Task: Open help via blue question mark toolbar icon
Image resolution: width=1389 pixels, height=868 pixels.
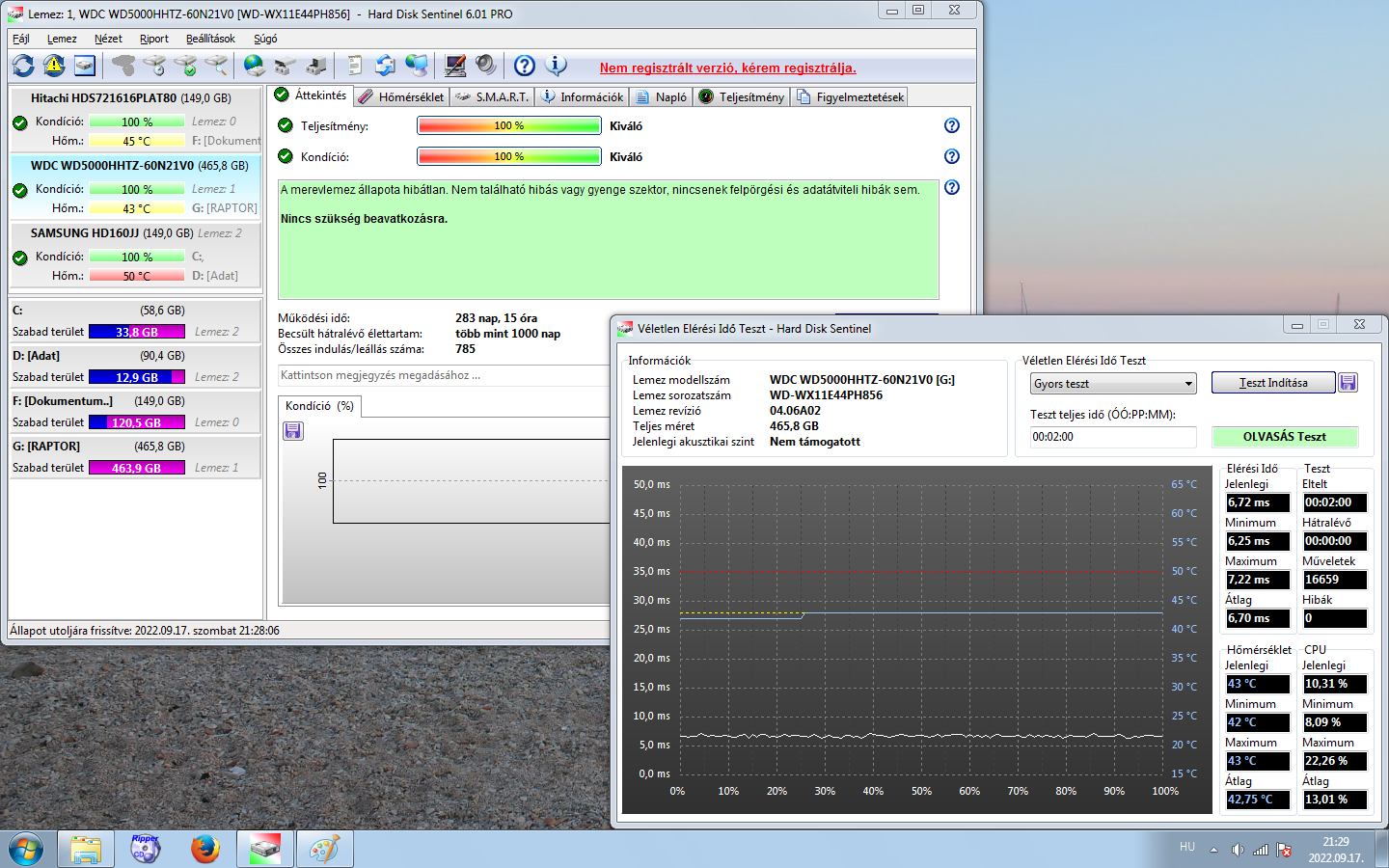Action: click(x=525, y=66)
